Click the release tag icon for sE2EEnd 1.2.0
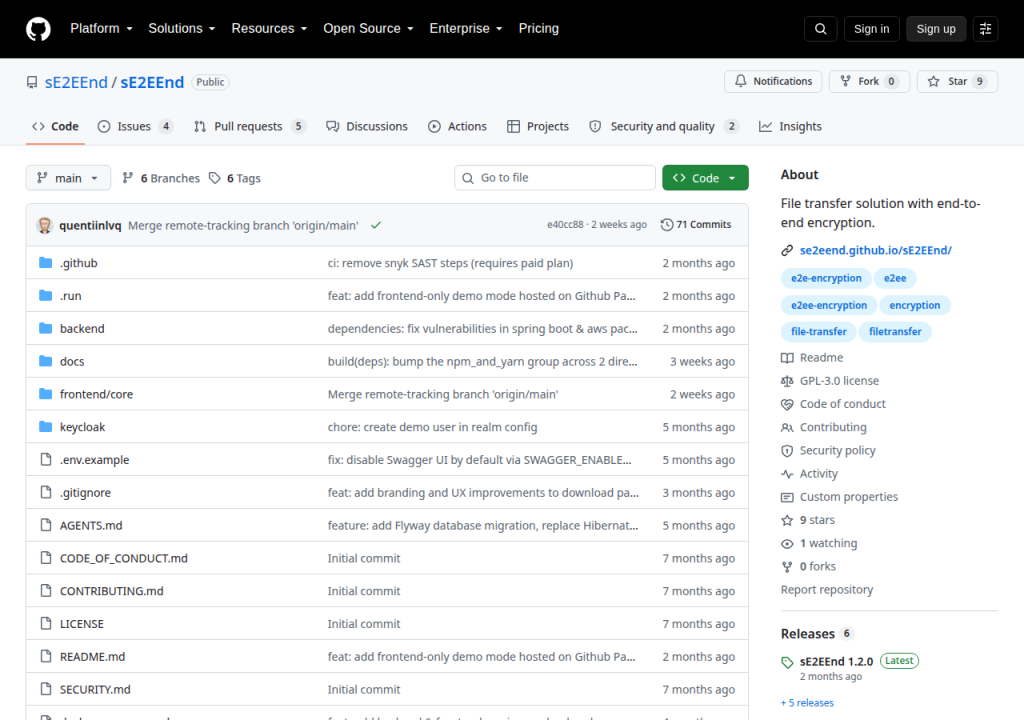1024x720 pixels. click(x=787, y=663)
